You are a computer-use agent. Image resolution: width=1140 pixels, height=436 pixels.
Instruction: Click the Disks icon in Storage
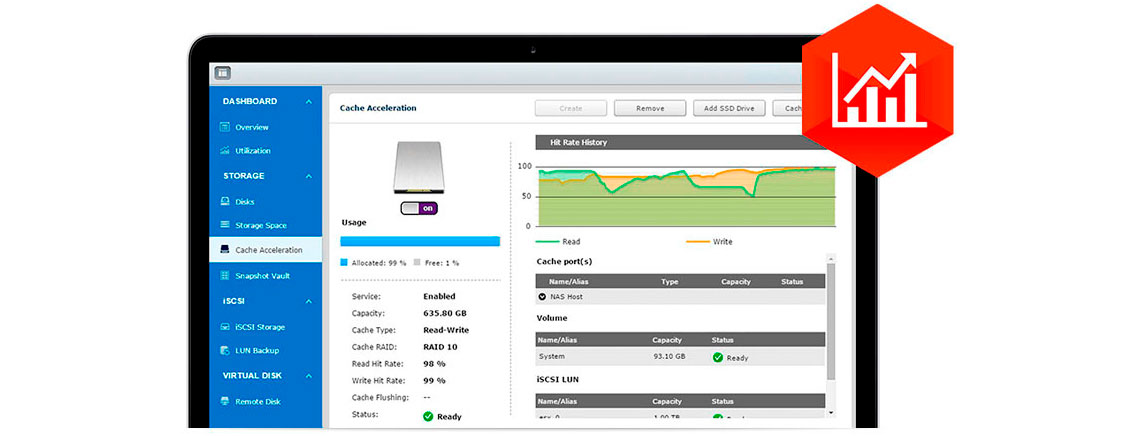tap(225, 202)
